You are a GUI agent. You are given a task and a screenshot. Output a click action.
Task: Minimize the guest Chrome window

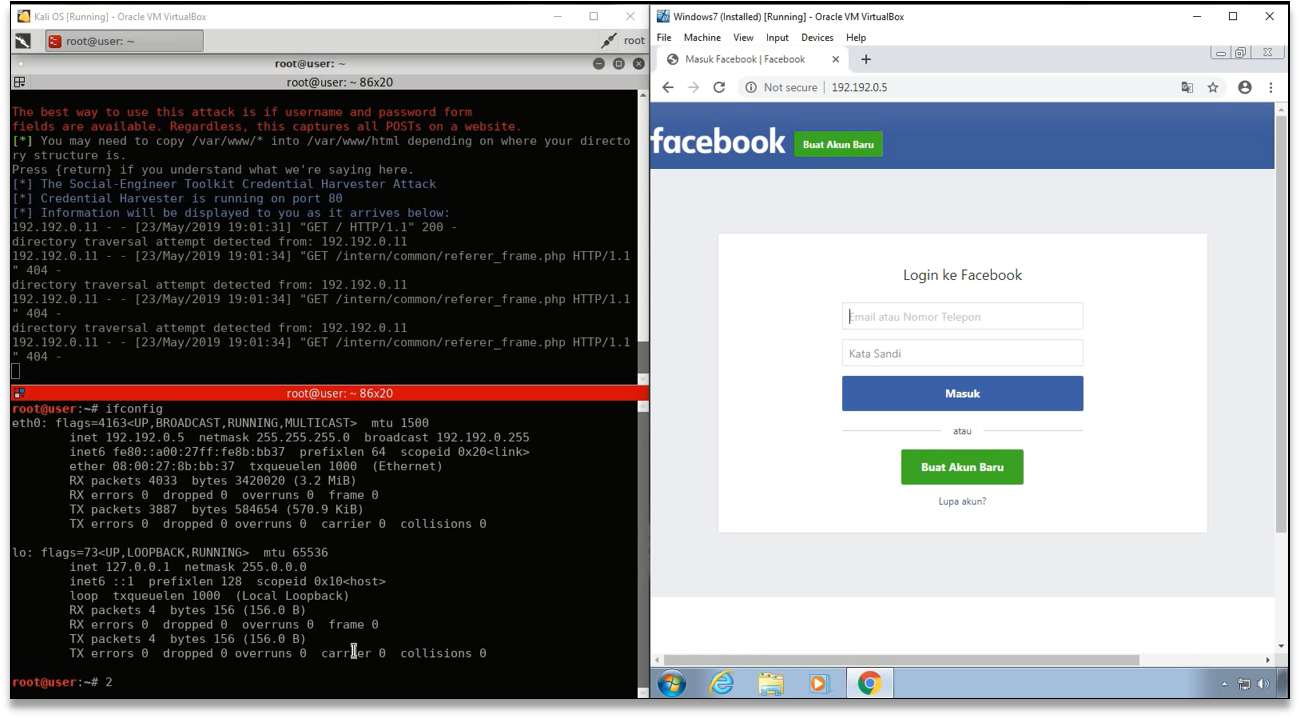pos(1221,52)
